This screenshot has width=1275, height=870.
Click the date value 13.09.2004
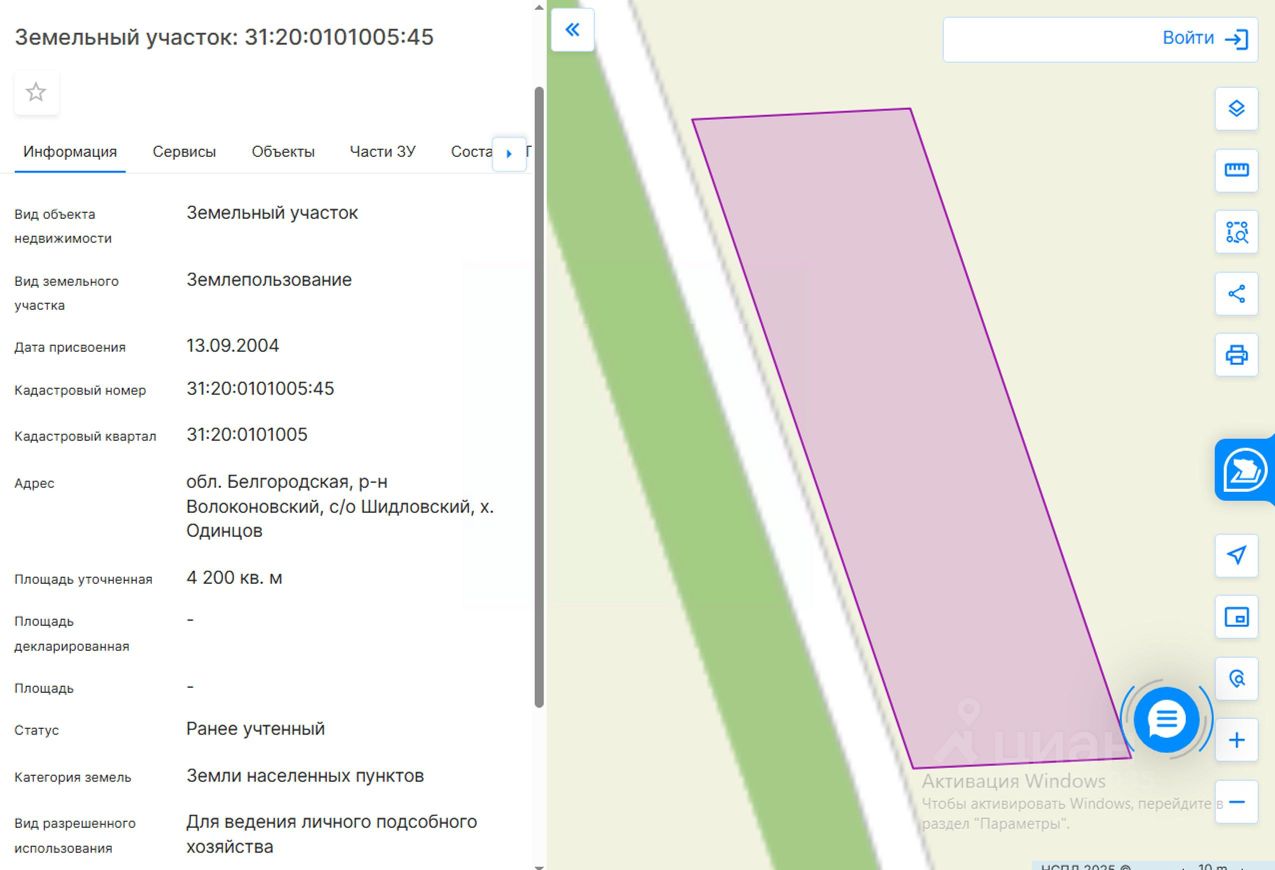233,346
